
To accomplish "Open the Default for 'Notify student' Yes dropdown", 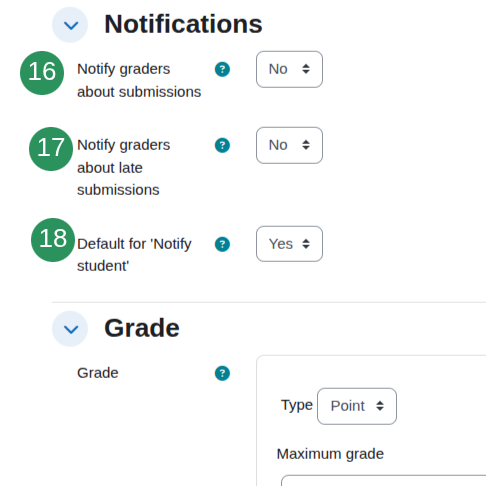I will pyautogui.click(x=289, y=244).
